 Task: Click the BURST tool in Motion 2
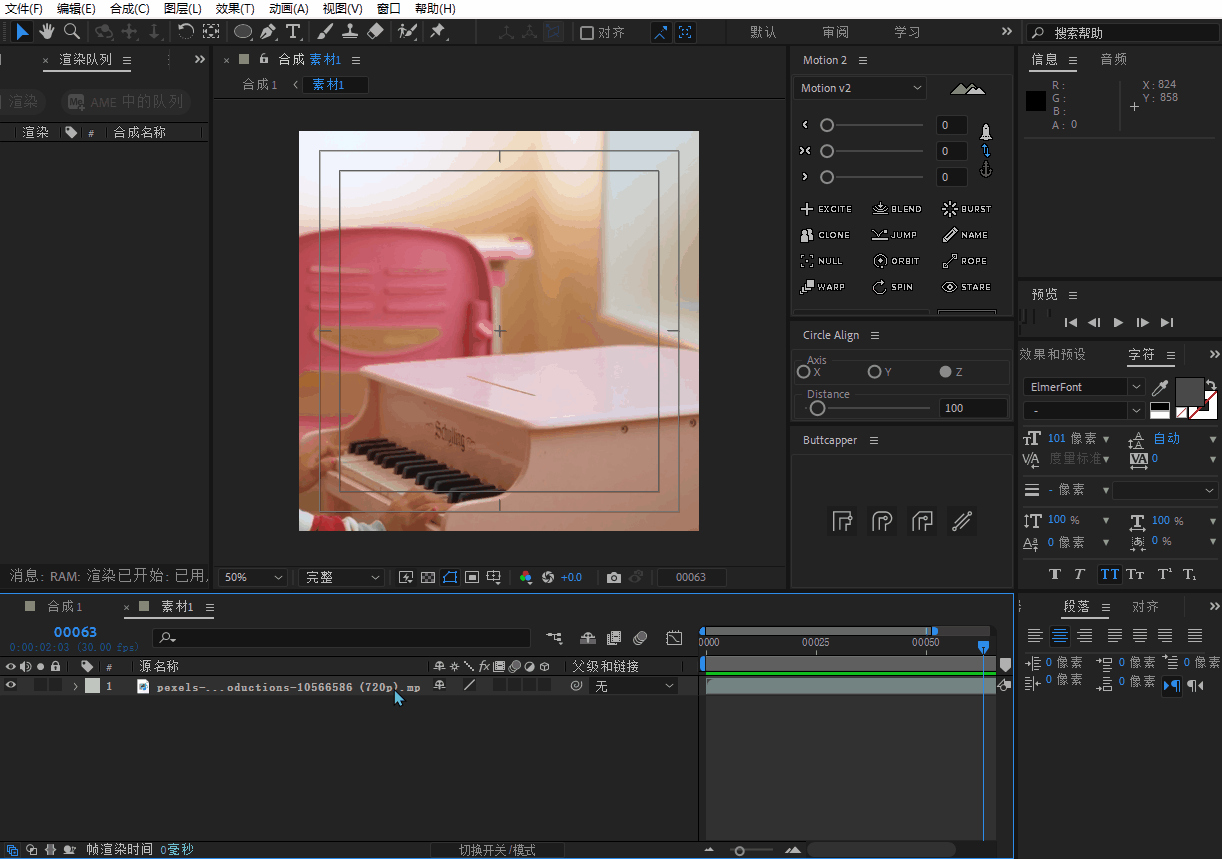click(967, 209)
